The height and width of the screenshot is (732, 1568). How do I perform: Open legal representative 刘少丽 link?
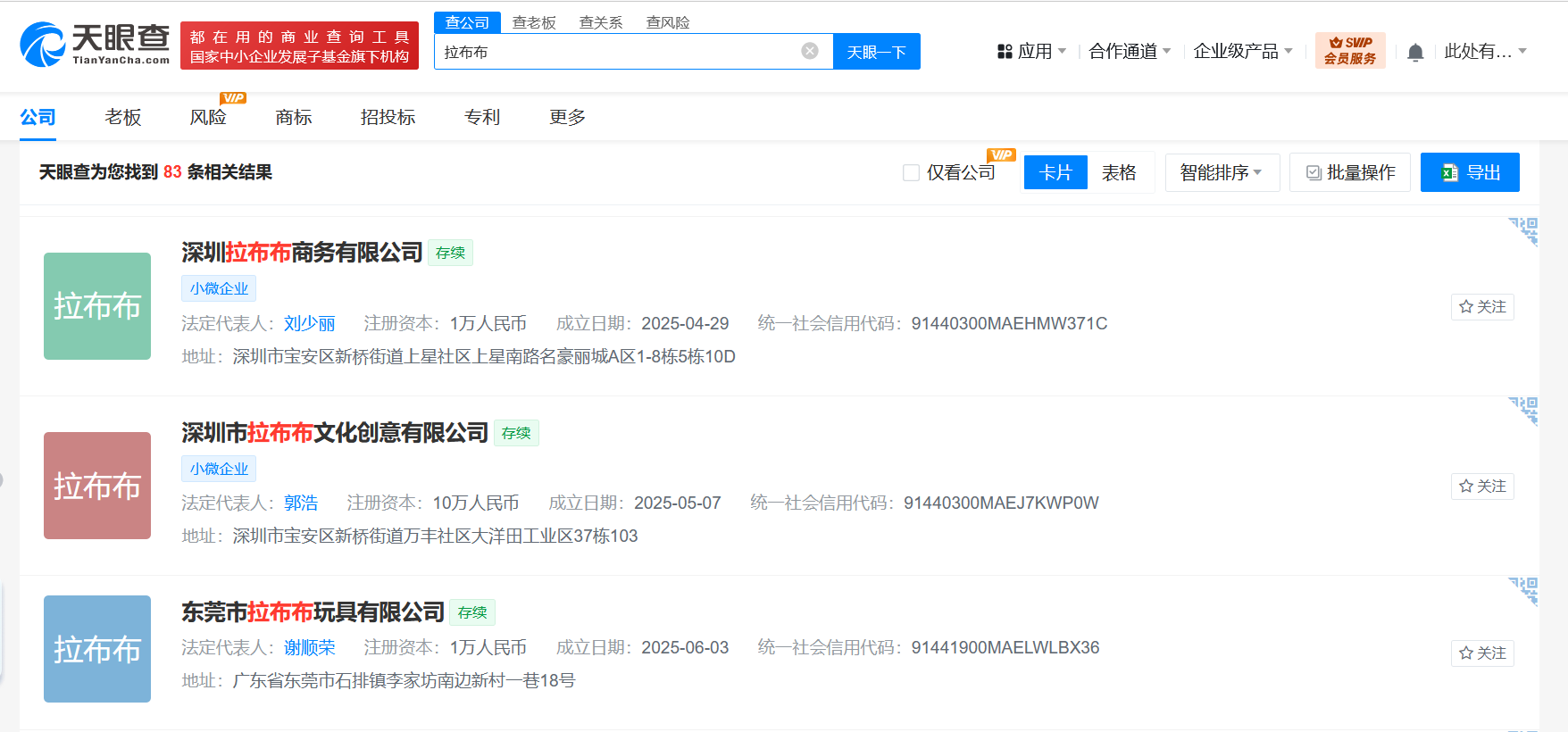click(310, 323)
